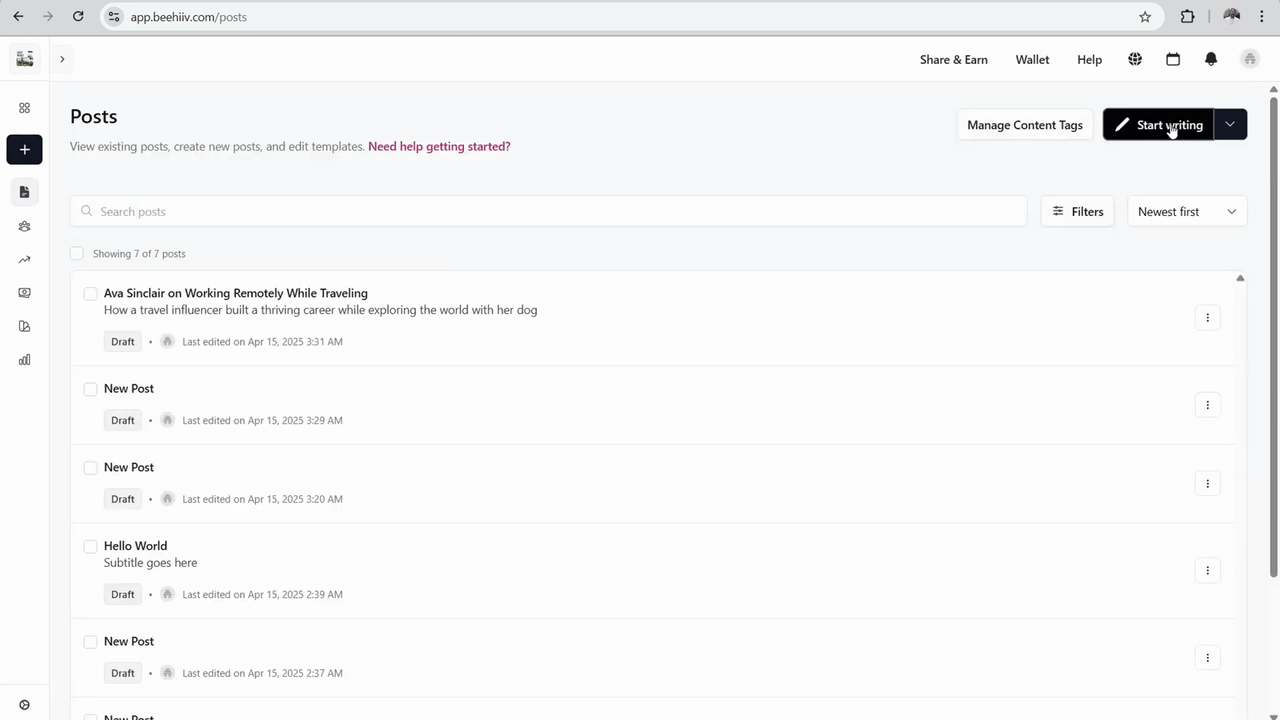Open options menu for 2:37 AM New Post

tap(1207, 658)
